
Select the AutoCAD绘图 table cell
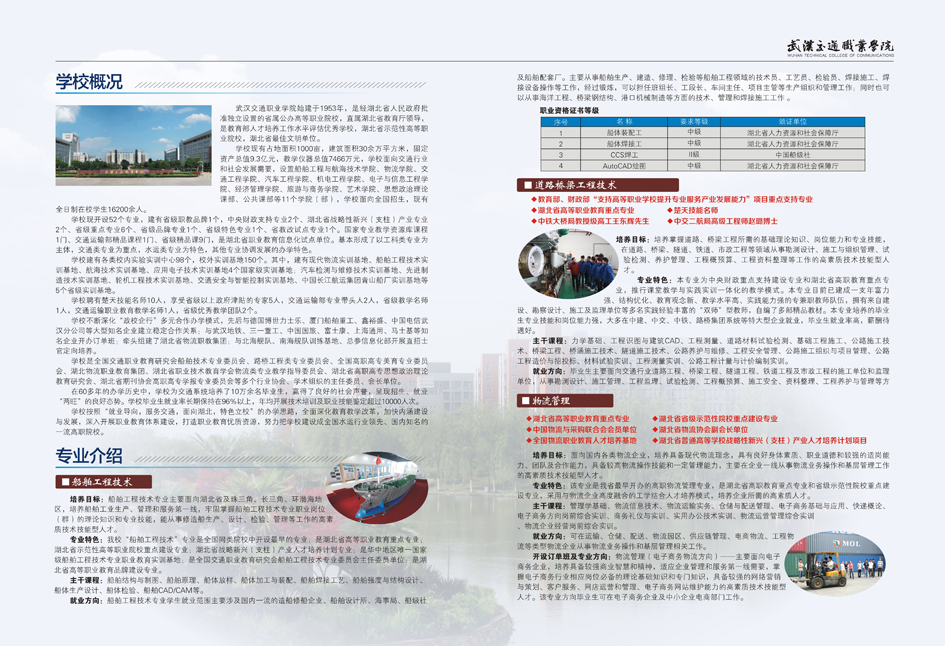click(624, 166)
